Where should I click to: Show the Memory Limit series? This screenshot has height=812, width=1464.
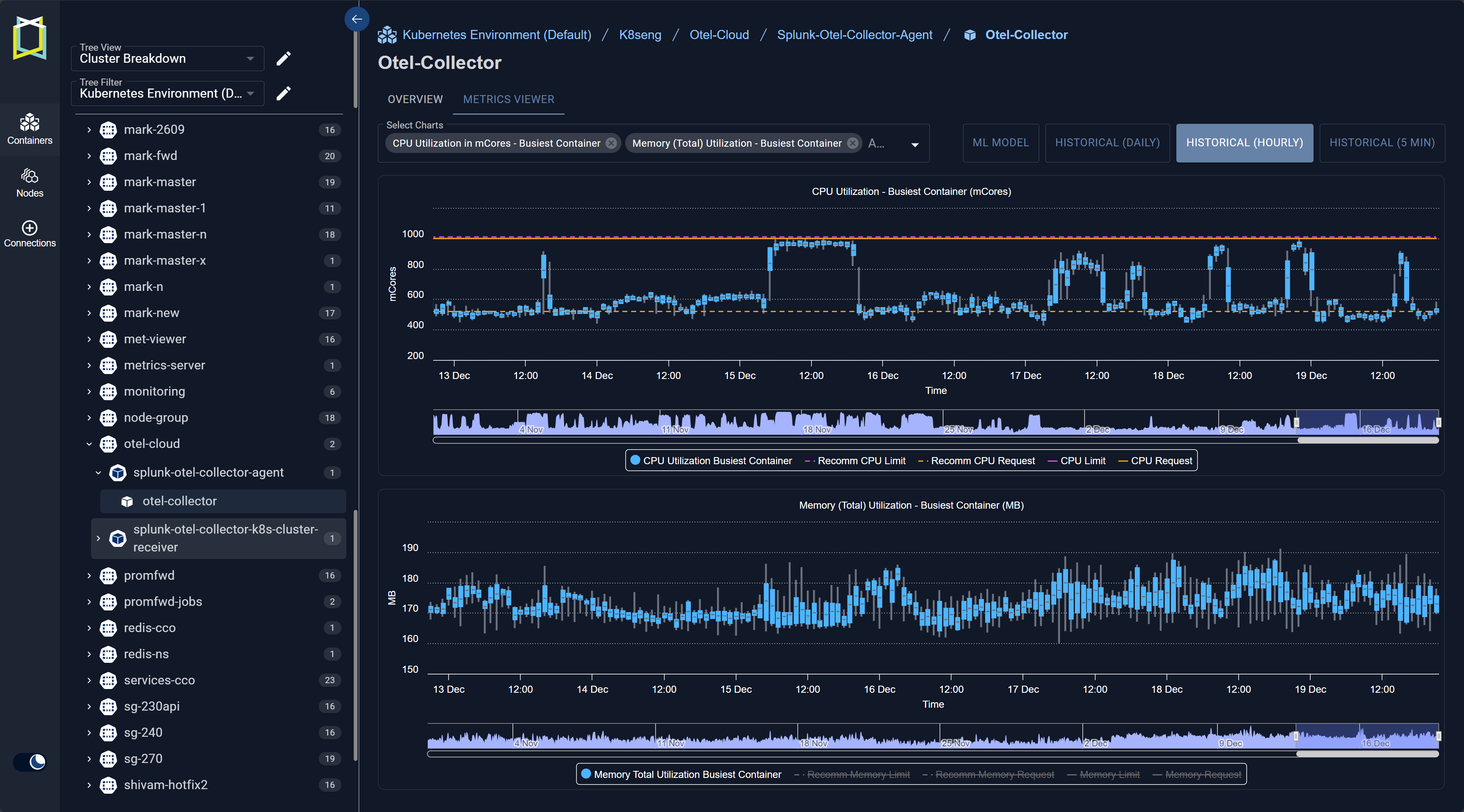(x=1103, y=775)
